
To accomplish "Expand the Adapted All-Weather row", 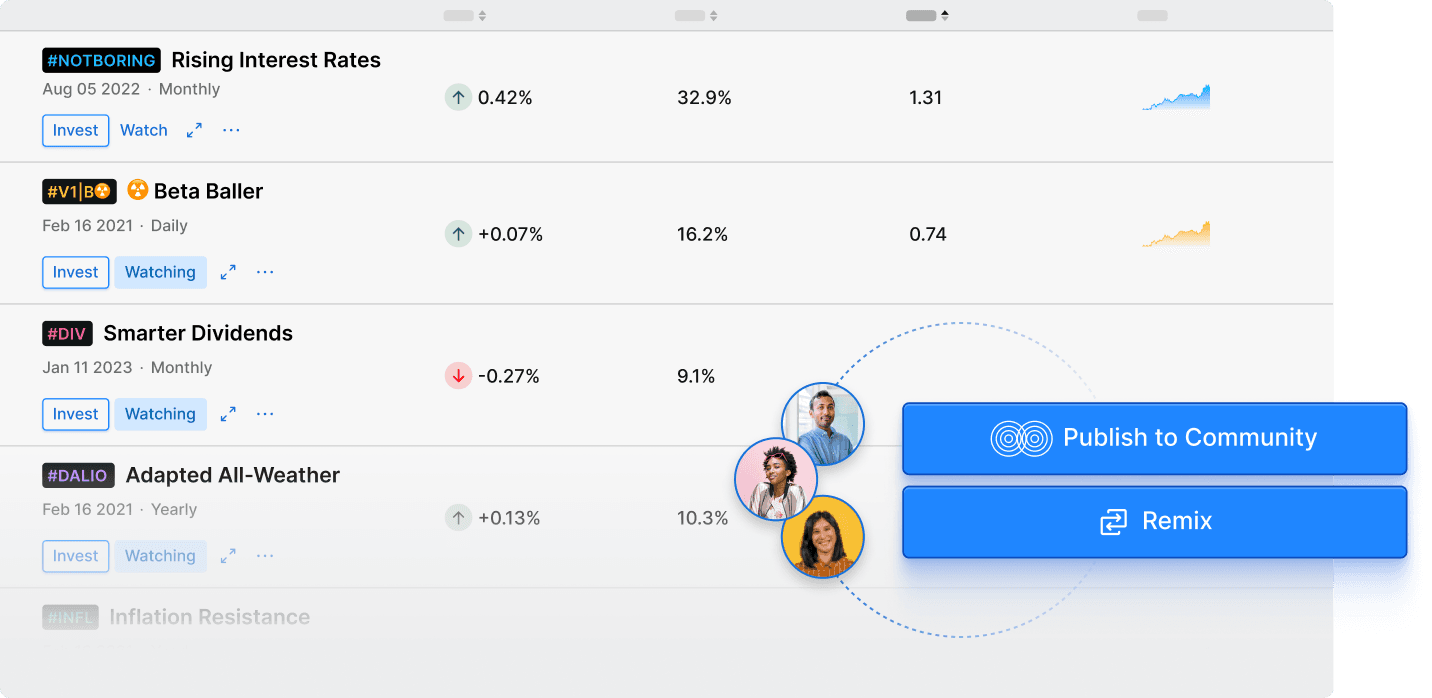I will 228,556.
